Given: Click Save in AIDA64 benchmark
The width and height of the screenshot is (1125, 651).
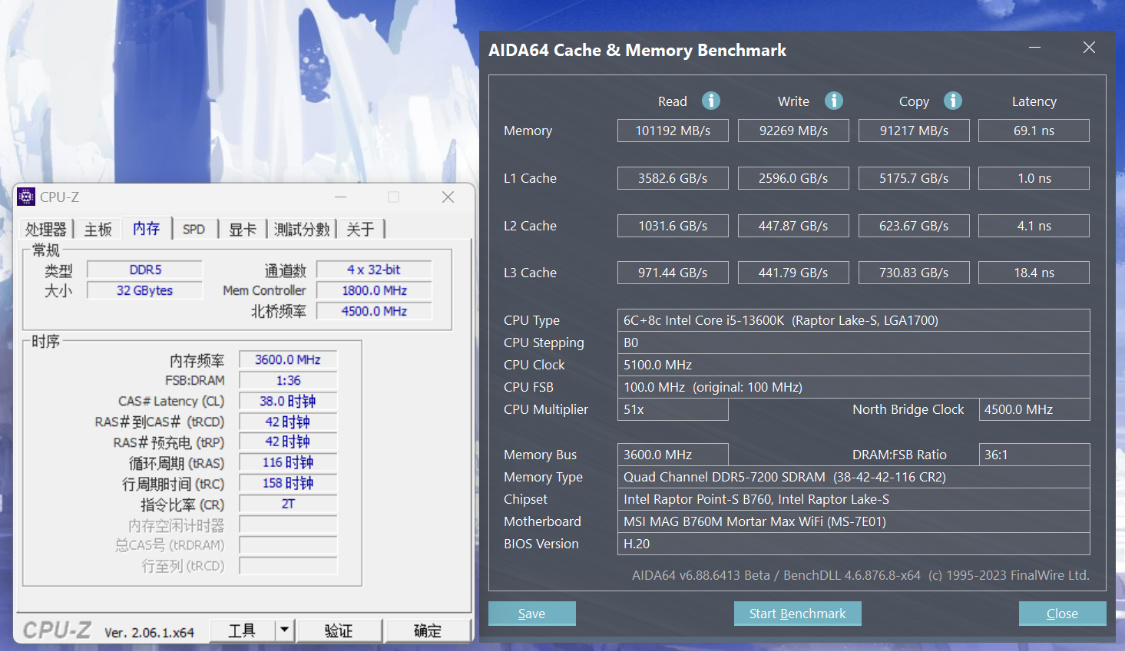Looking at the screenshot, I should pos(532,614).
